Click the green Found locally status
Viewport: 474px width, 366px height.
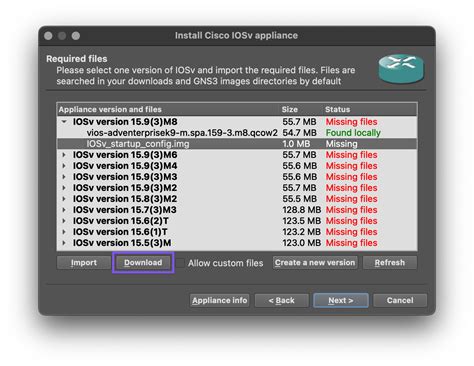[353, 133]
